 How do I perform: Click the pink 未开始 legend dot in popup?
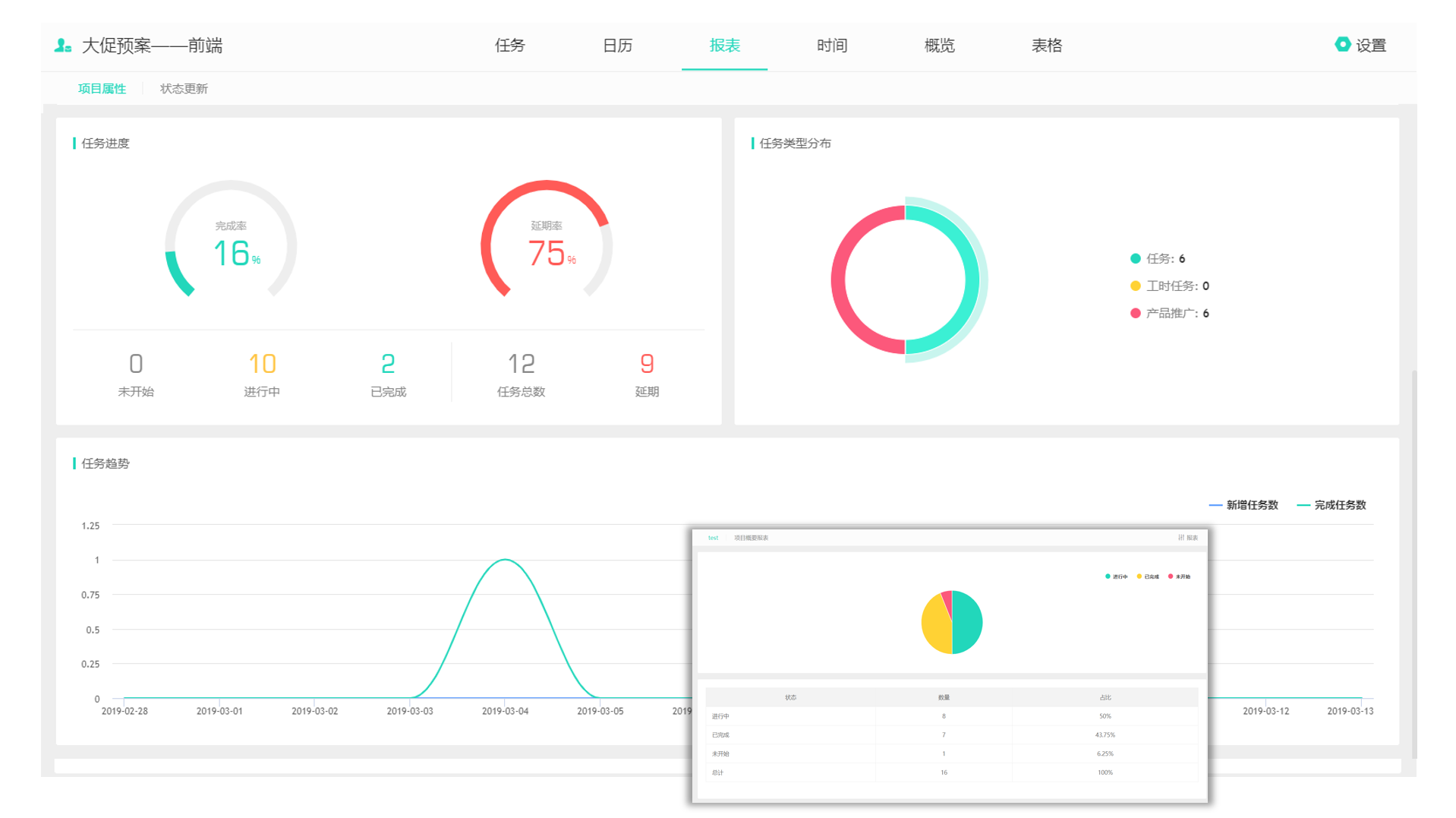[x=1171, y=576]
